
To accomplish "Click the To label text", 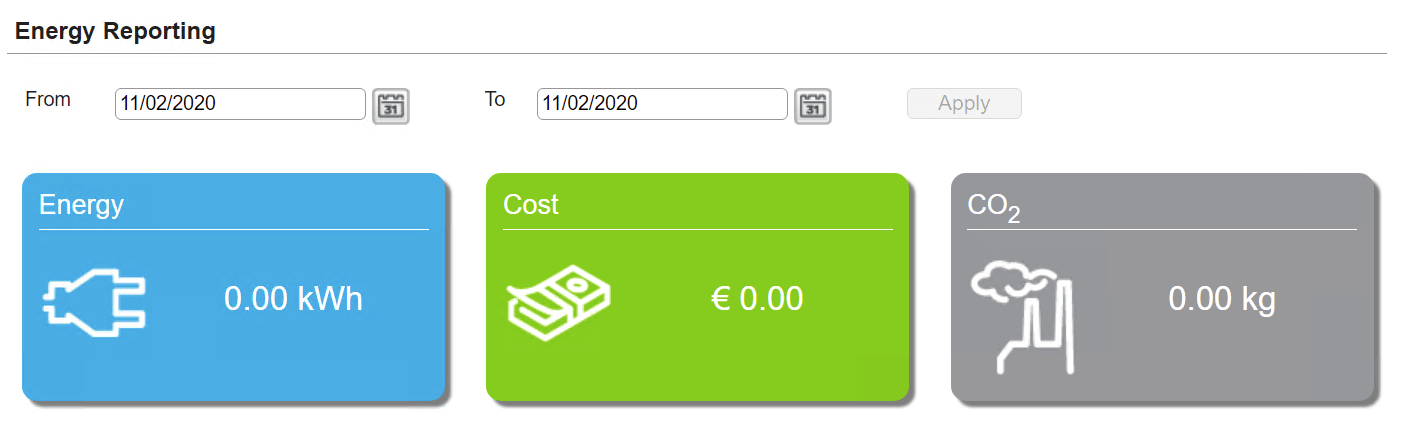I will coord(495,99).
